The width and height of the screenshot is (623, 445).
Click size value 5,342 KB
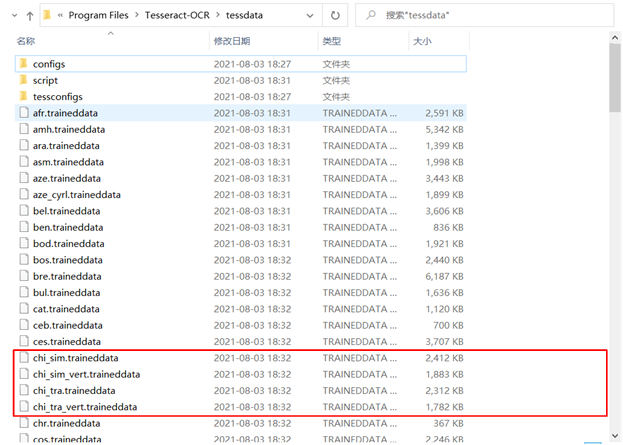444,129
